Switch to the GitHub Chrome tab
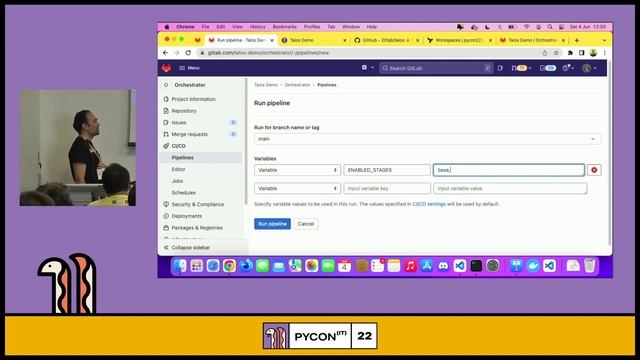The image size is (640, 360). [386, 40]
